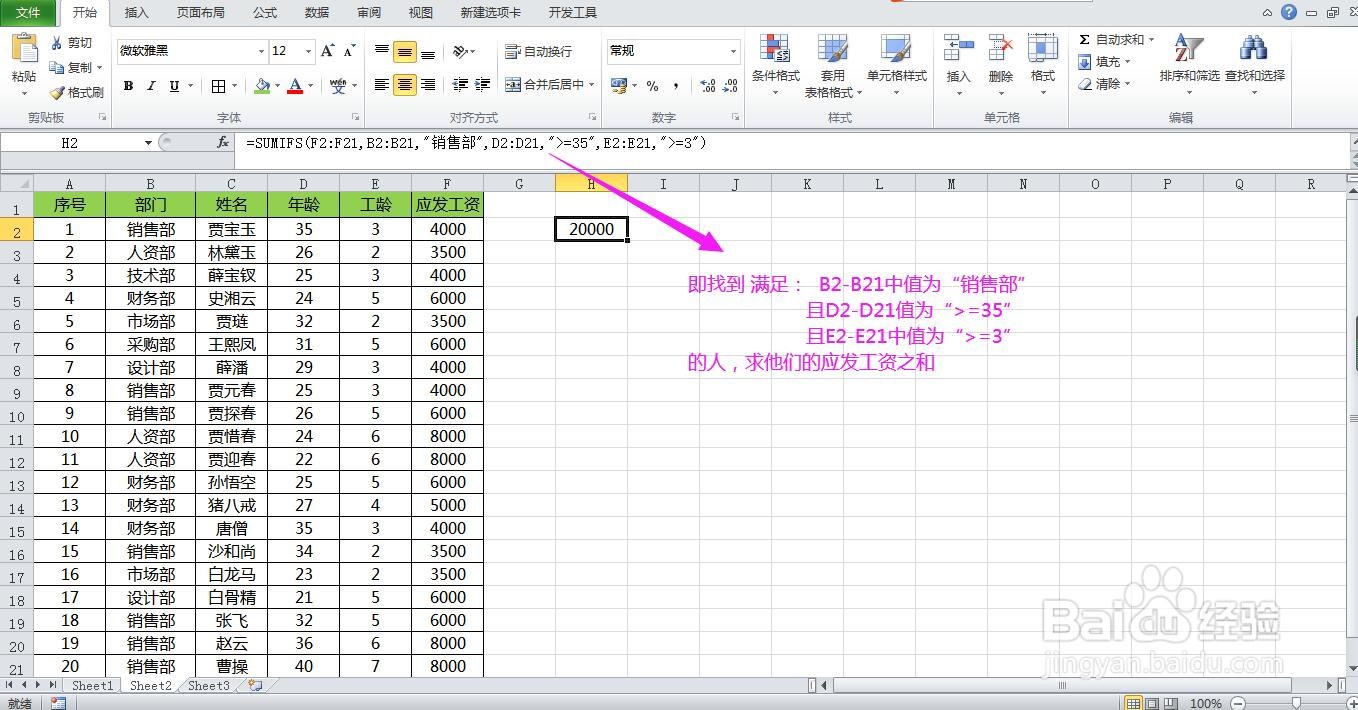The image size is (1358, 710).
Task: Switch to the Developer (开发工具) tab
Action: [573, 13]
